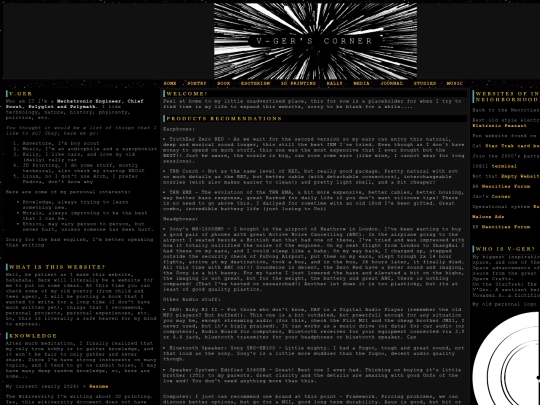Click the 'Speaker System: Edifier' entry
The height and width of the screenshot is (405, 540).
(x=312, y=375)
